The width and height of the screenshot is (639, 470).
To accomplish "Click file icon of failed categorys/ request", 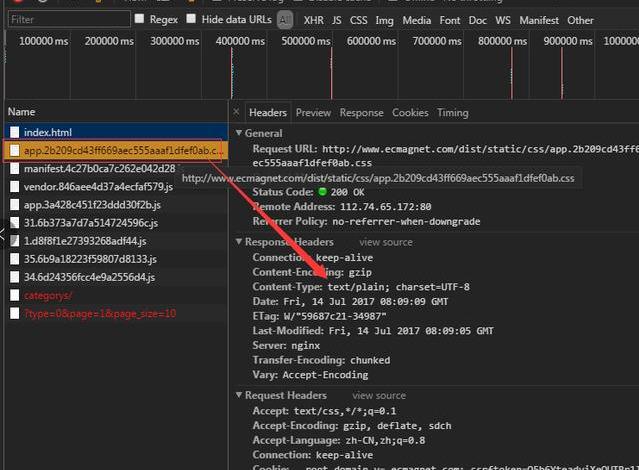I will coord(14,296).
